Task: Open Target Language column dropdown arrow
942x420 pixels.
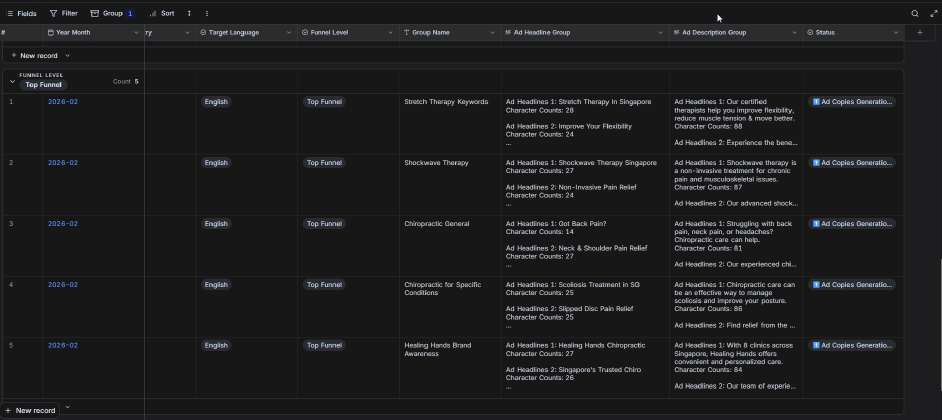Action: [288, 33]
